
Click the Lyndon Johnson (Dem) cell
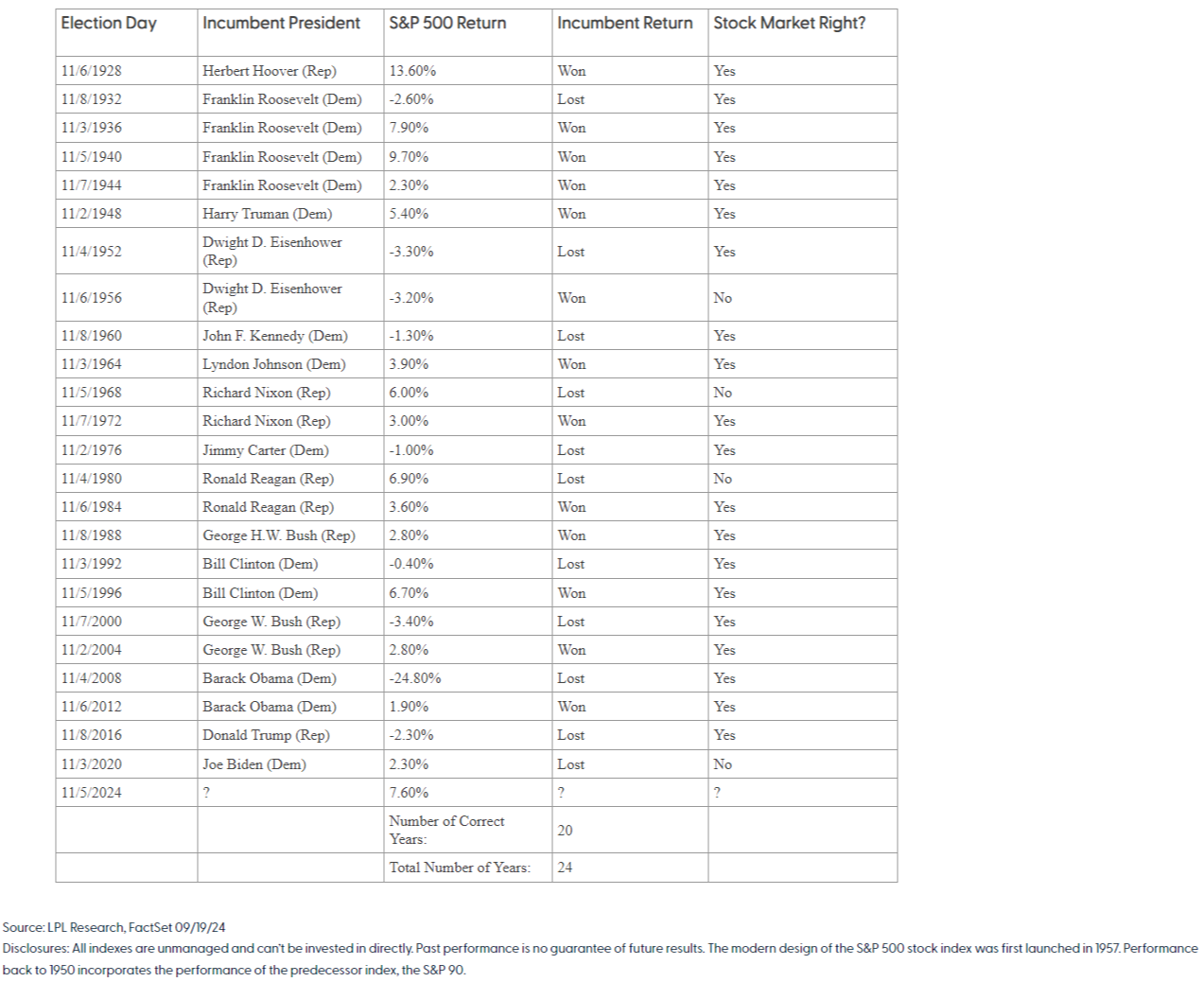click(x=273, y=364)
